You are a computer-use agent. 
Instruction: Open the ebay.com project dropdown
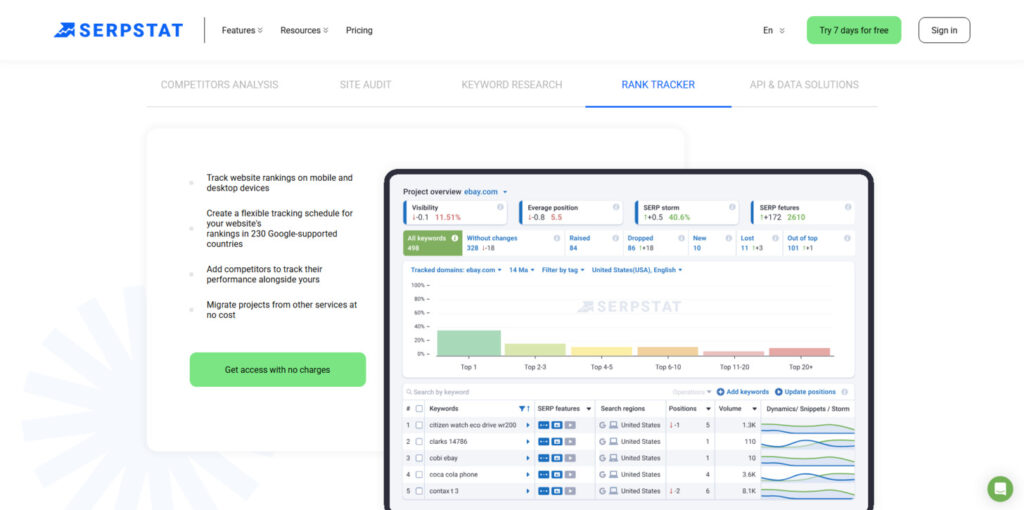click(486, 192)
